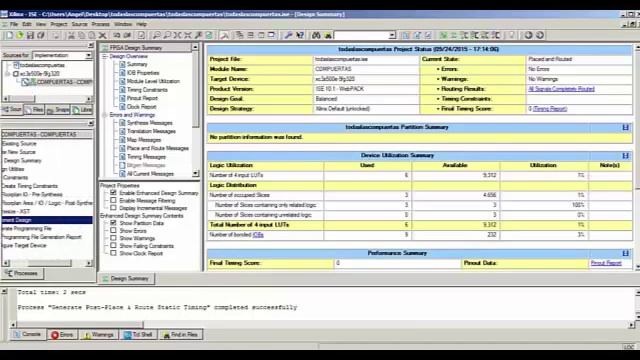The width and height of the screenshot is (640, 360).
Task: Open the All Signals Completely Routed link
Action: [561, 89]
